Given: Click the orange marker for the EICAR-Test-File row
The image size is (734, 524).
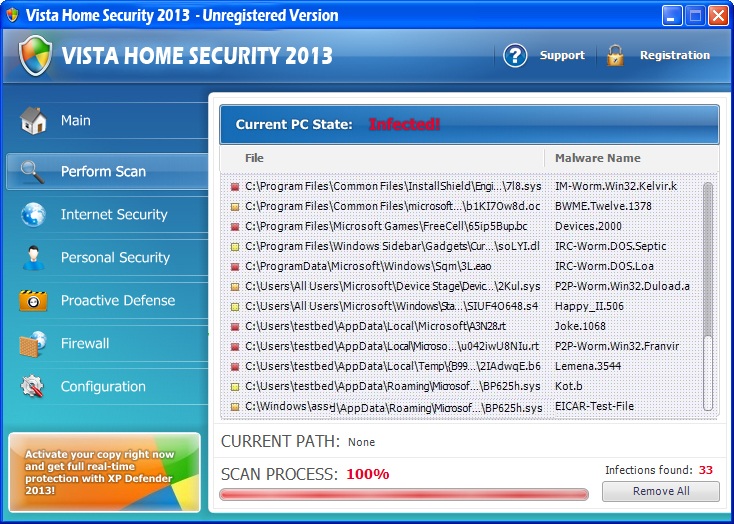Looking at the screenshot, I should coord(235,407).
